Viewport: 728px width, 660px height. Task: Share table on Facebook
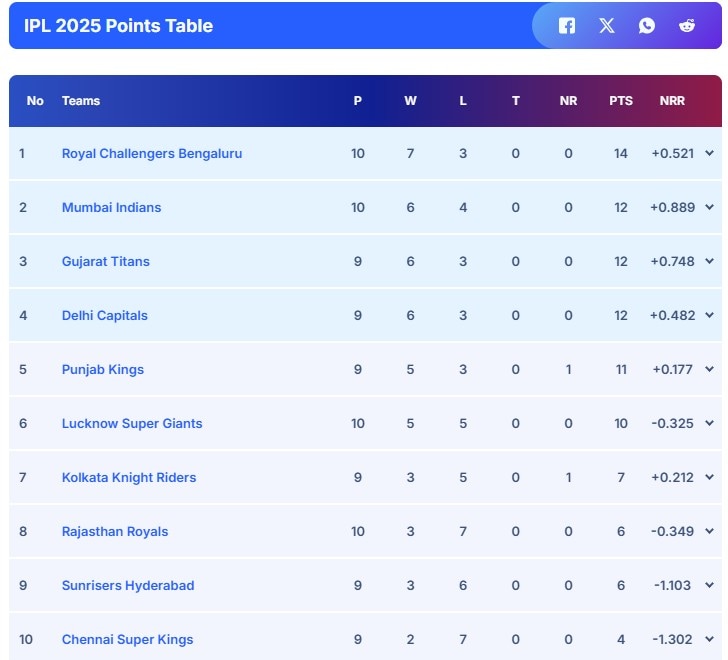point(567,26)
